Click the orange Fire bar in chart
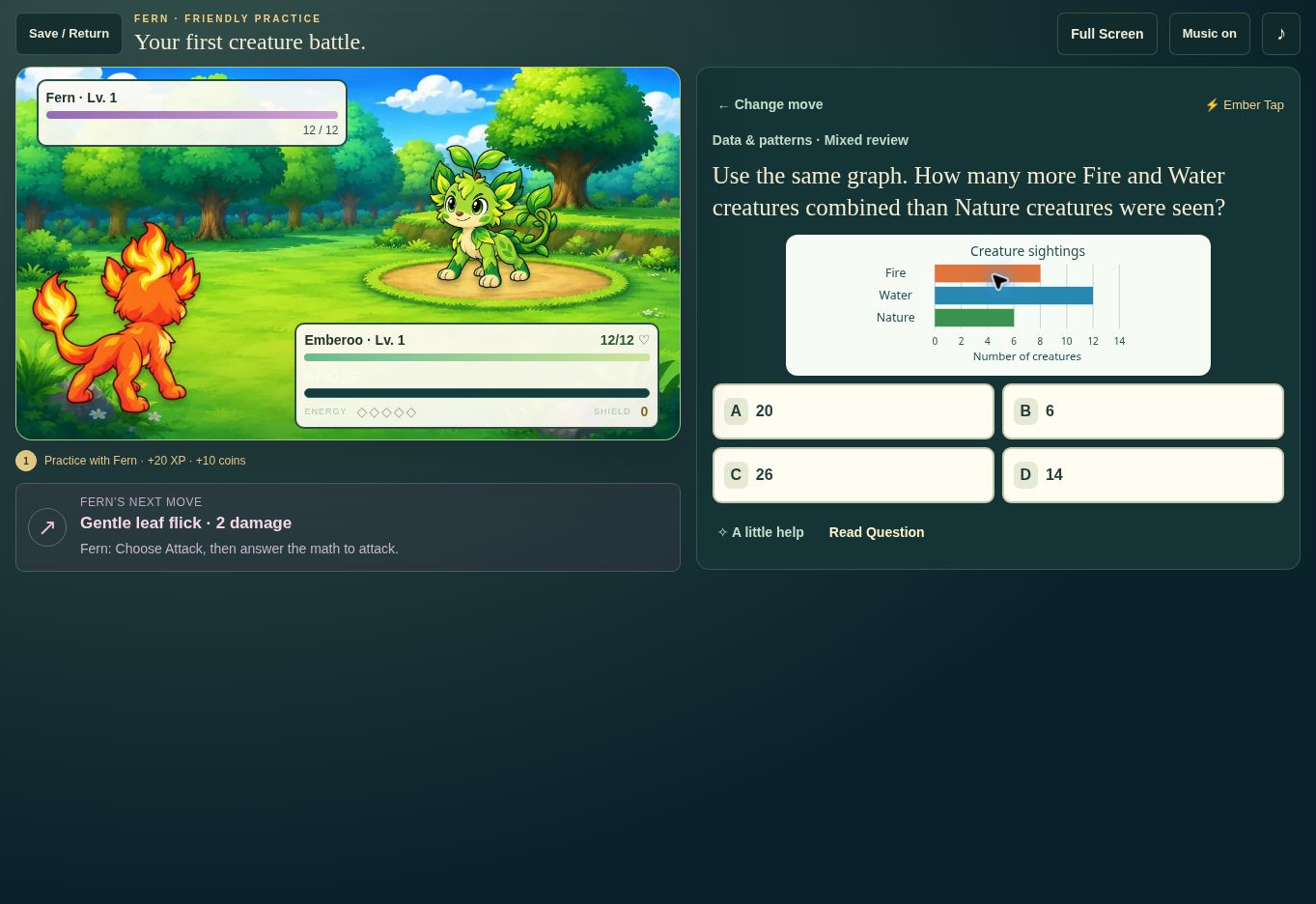Image resolution: width=1316 pixels, height=904 pixels. pyautogui.click(x=987, y=273)
